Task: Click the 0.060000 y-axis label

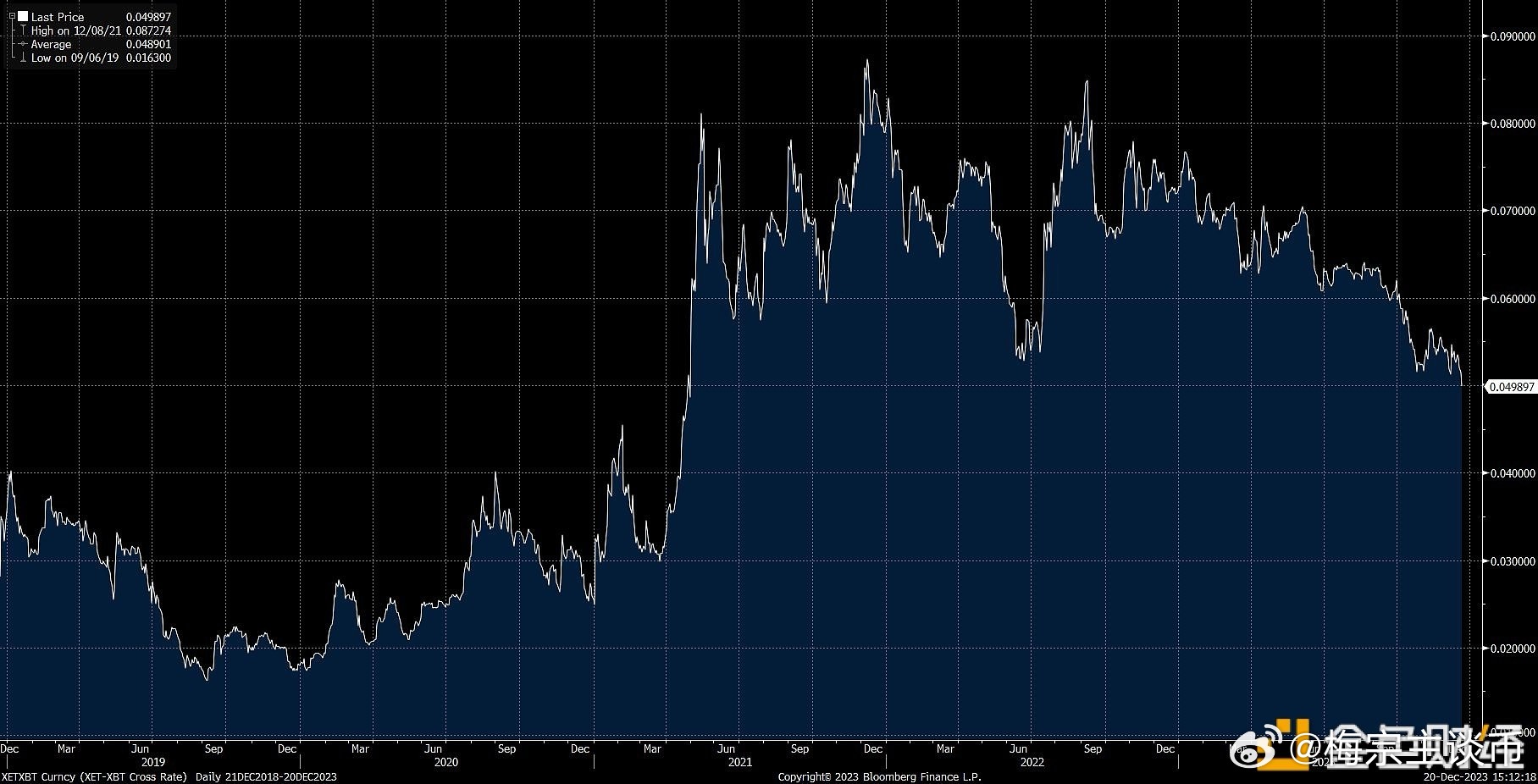Action: pos(1513,299)
